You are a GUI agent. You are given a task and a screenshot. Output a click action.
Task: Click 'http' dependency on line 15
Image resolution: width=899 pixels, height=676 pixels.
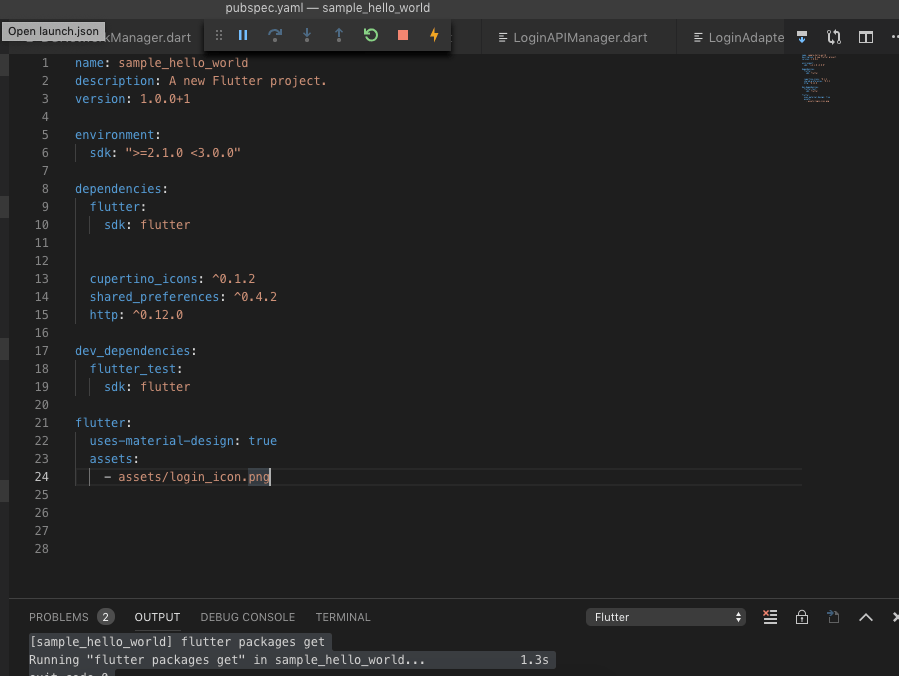point(104,315)
